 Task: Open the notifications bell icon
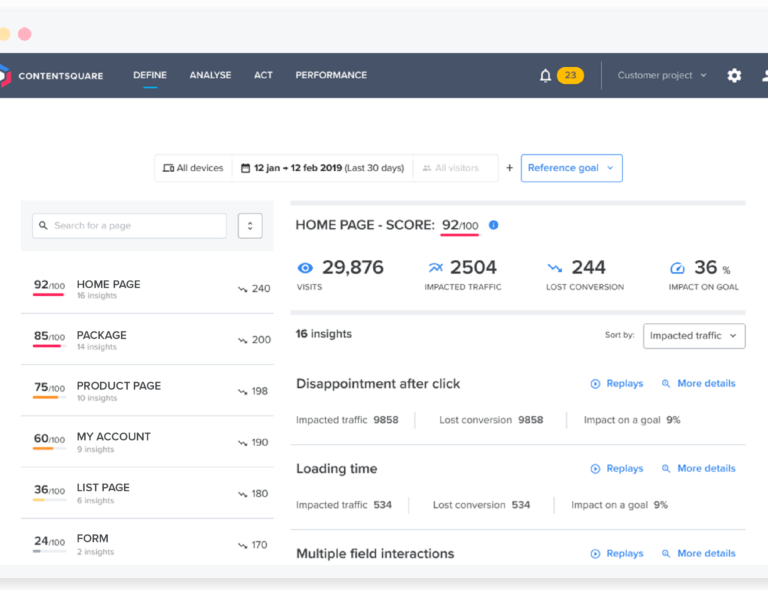coord(545,75)
